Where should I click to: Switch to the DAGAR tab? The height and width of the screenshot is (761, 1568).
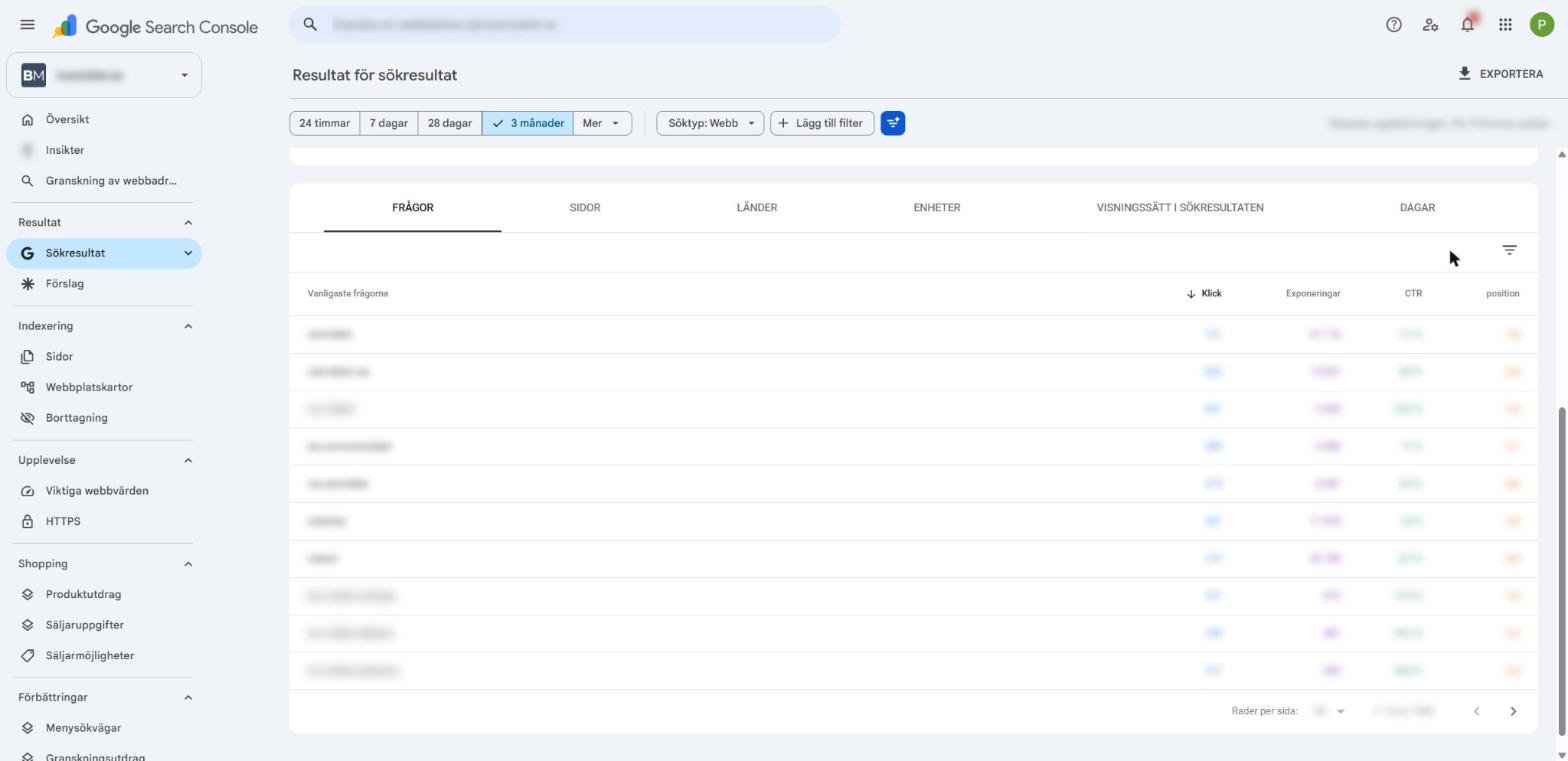pos(1417,208)
